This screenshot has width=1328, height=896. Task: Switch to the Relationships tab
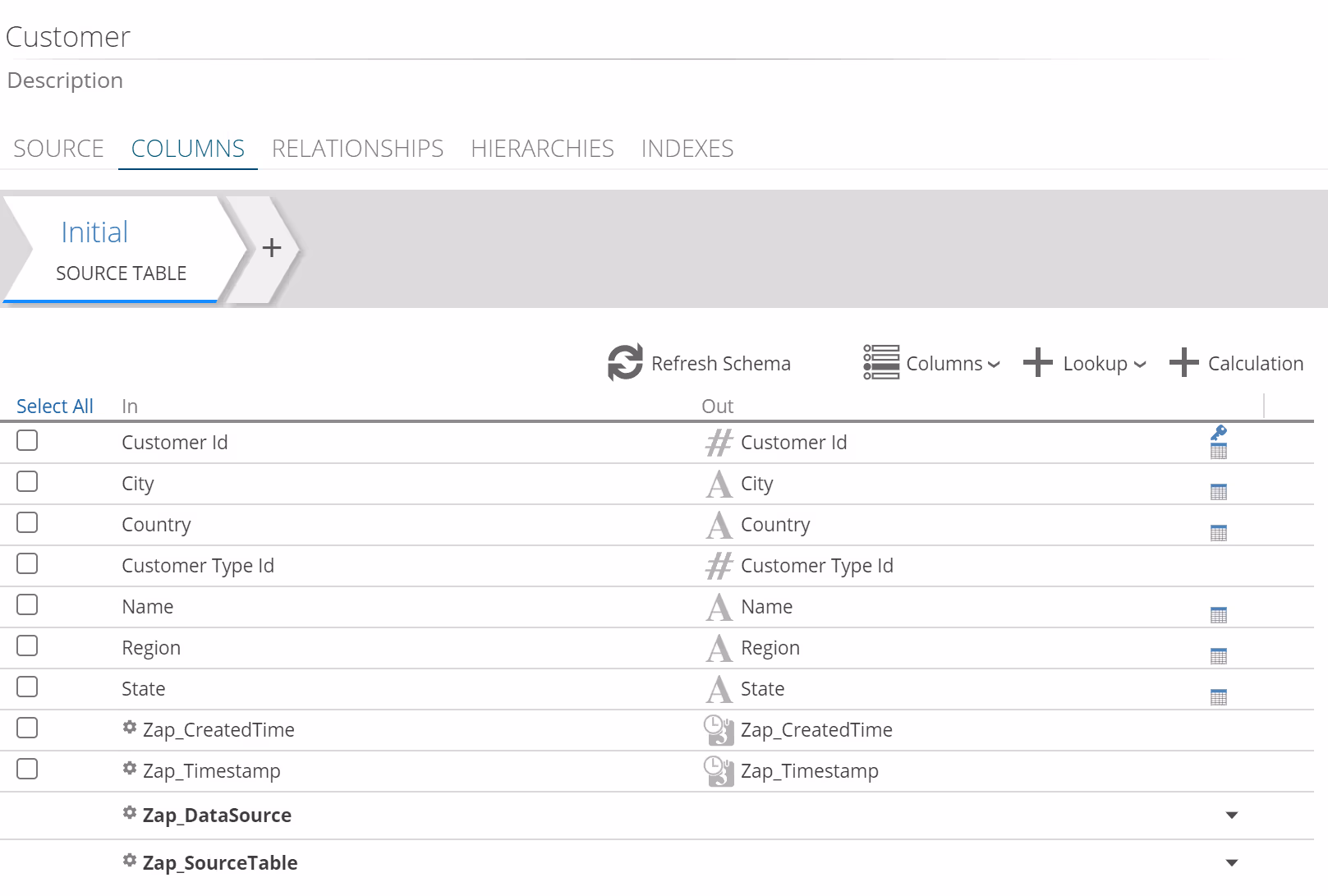point(357,149)
